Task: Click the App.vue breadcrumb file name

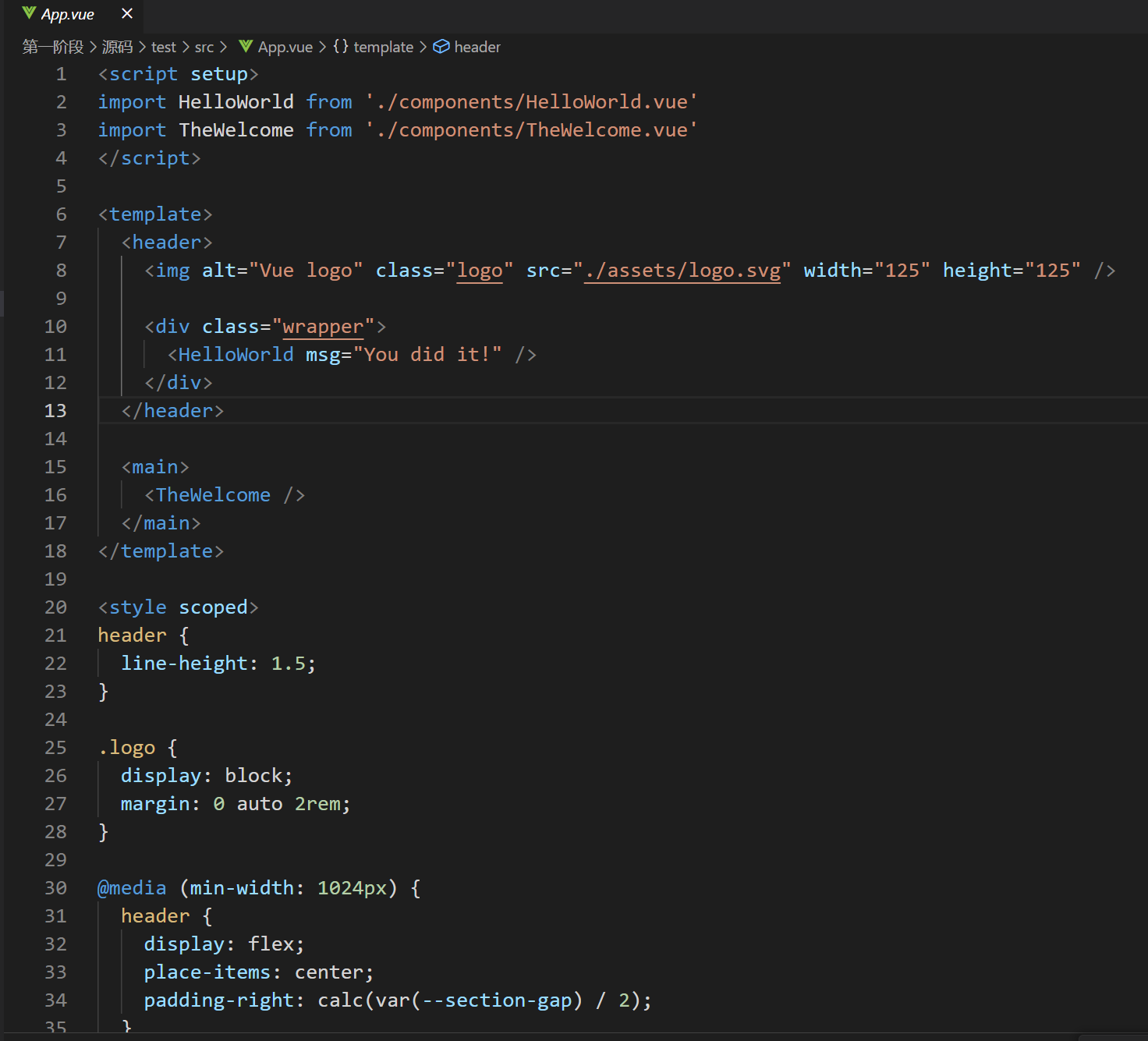Action: click(285, 47)
